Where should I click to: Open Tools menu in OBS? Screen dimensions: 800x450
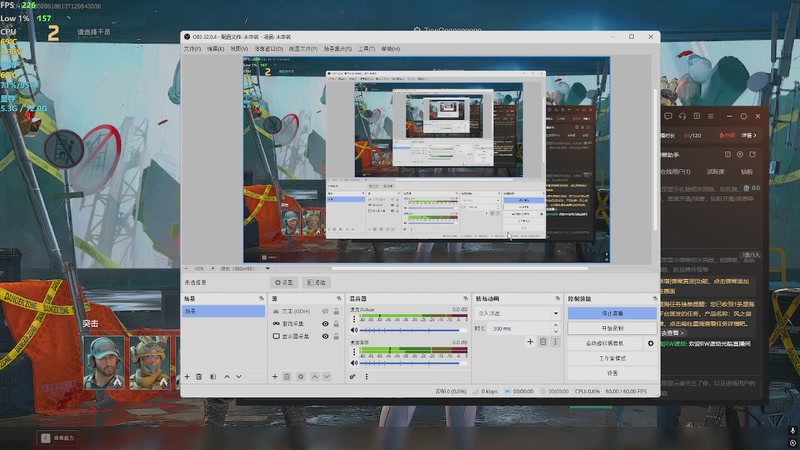pos(366,49)
